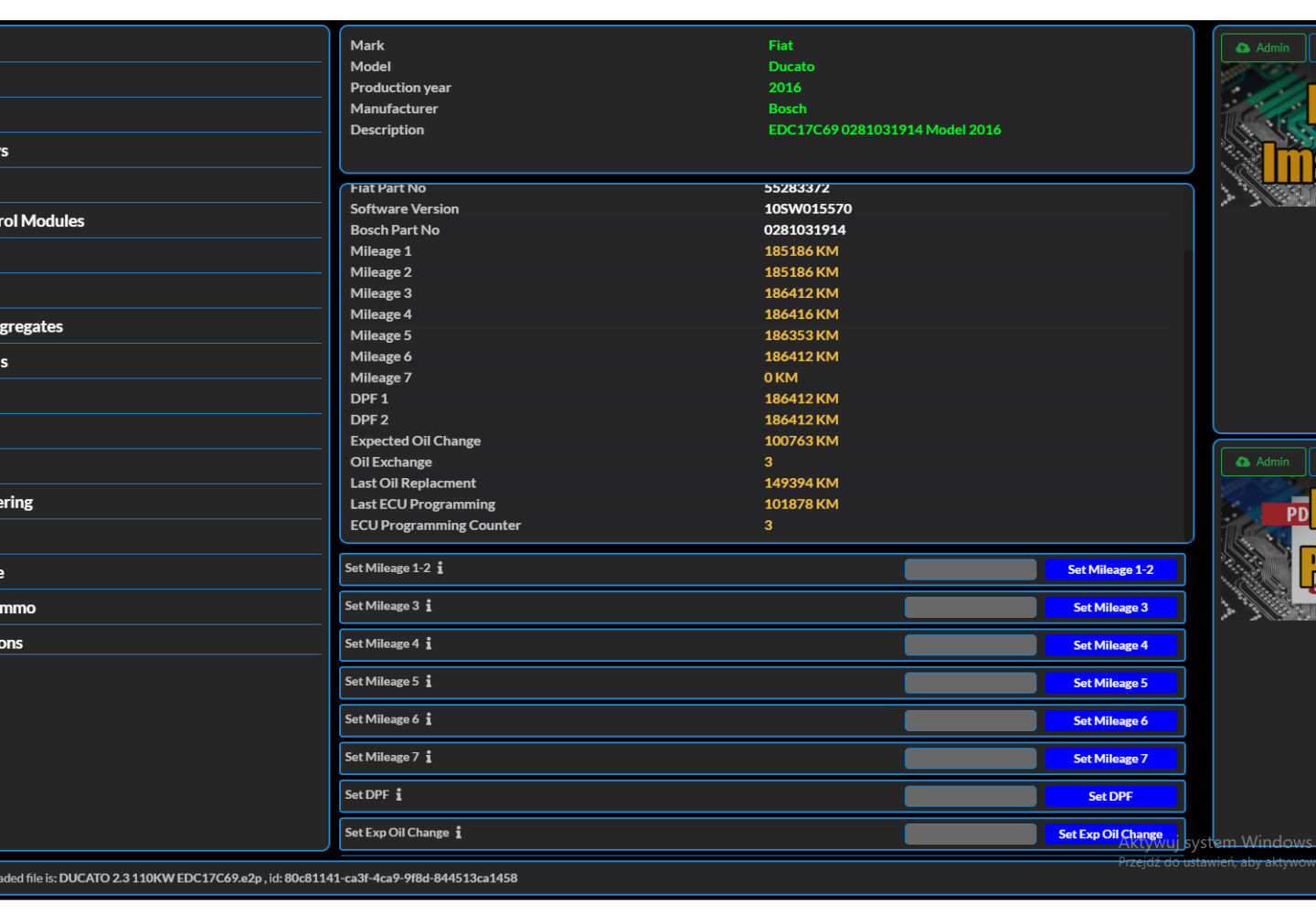Viewport: 1316px width, 914px height.
Task: Click the input field for Set Mileage 4
Action: (970, 645)
